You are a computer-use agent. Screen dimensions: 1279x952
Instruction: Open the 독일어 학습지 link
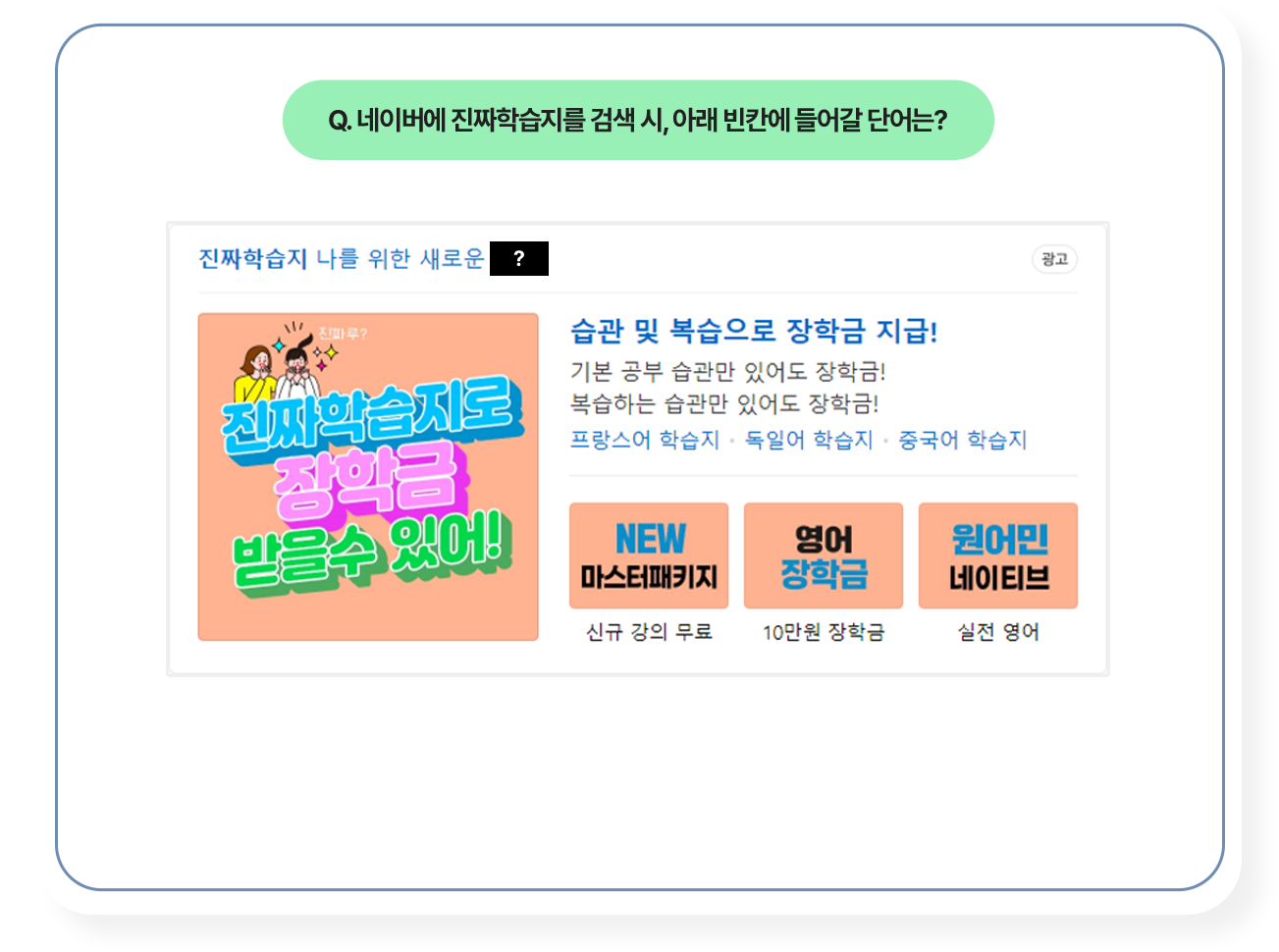[809, 440]
